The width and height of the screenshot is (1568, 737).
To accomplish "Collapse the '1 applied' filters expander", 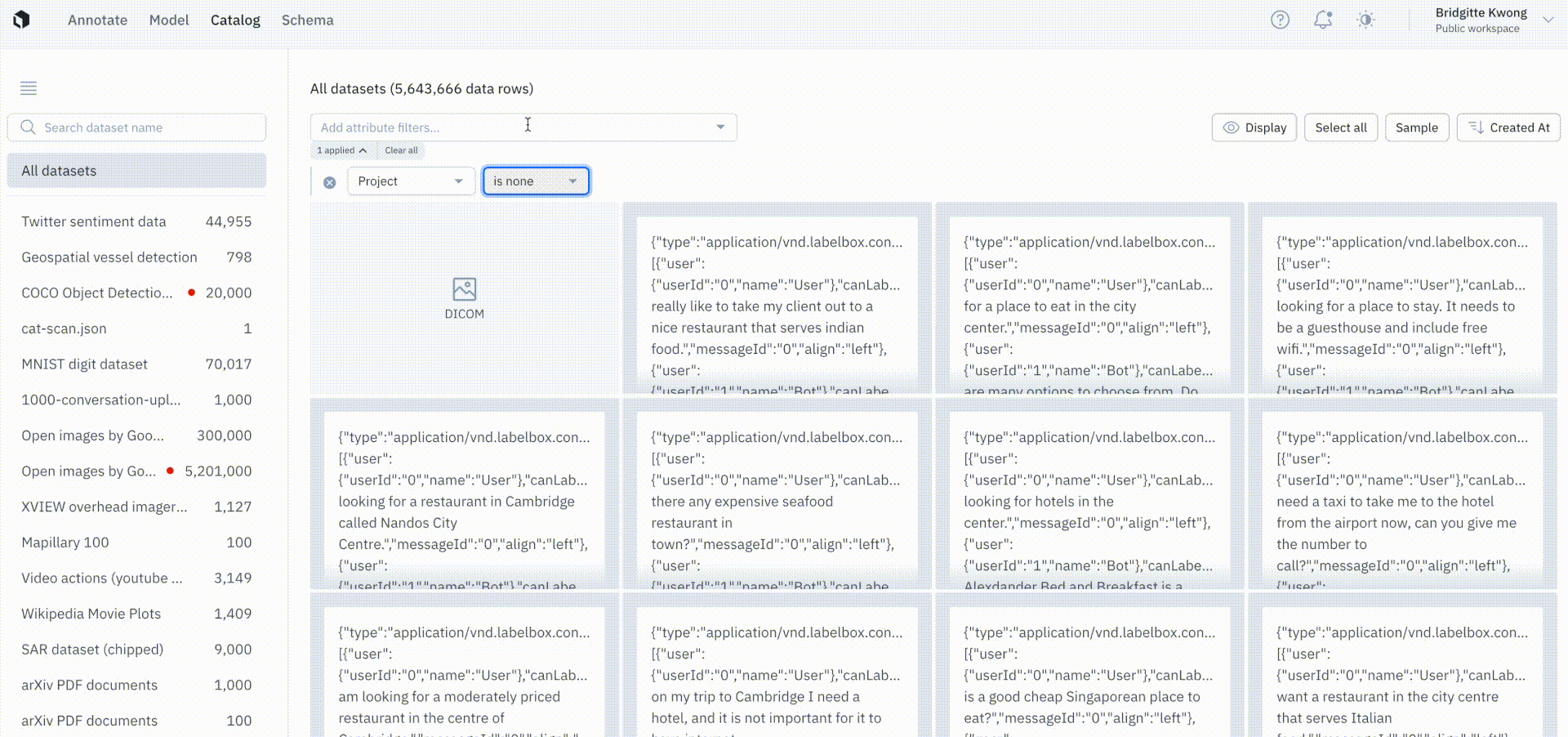I will pos(341,150).
